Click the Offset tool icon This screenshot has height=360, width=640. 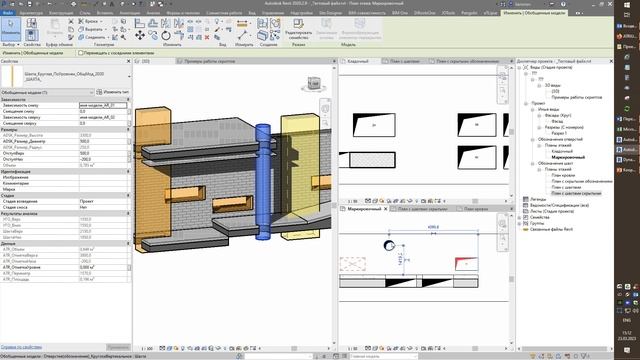[153, 23]
